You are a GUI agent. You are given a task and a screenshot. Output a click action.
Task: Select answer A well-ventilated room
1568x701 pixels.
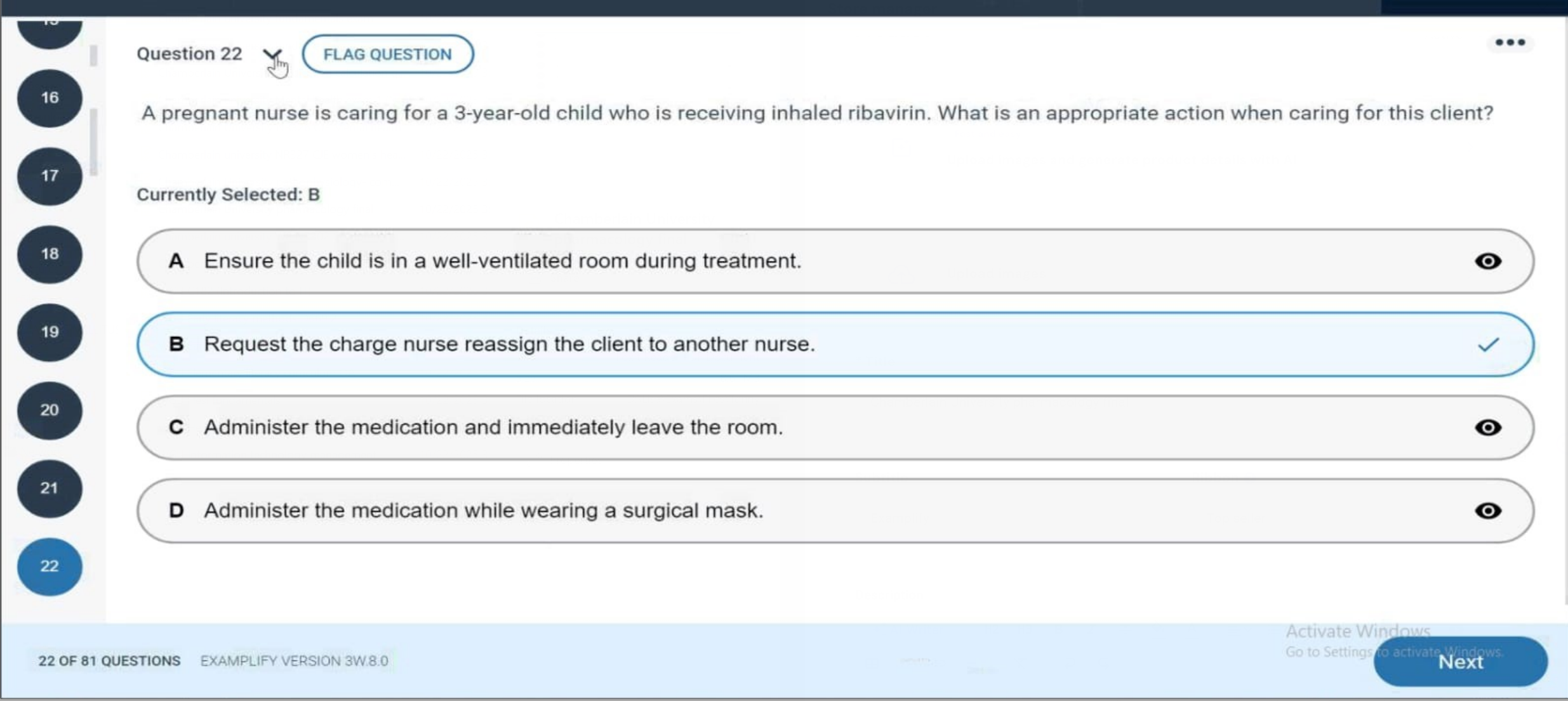click(x=502, y=261)
